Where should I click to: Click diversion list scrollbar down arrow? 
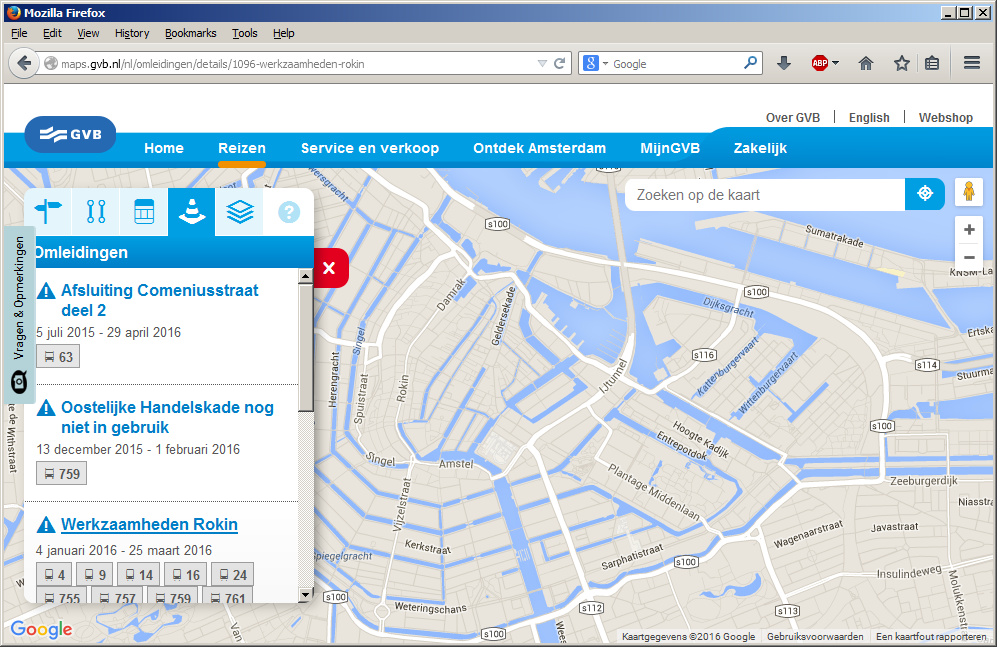click(305, 595)
